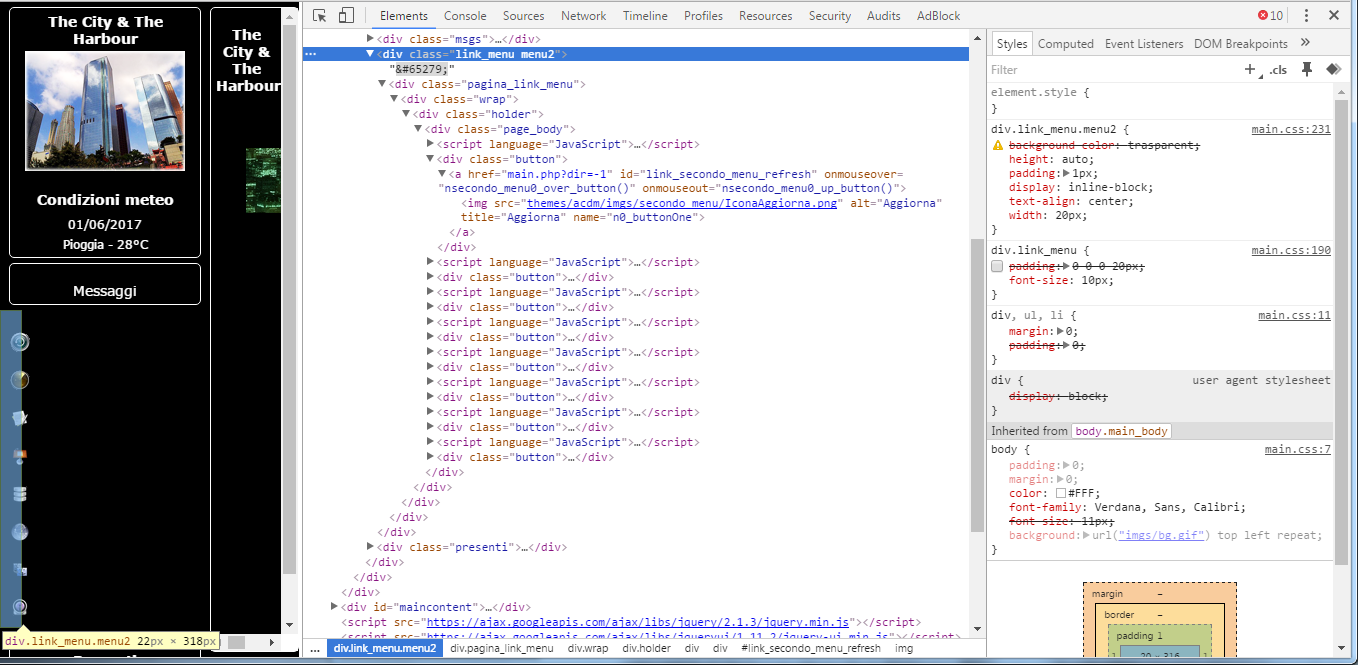The height and width of the screenshot is (665, 1358).
Task: Select #link_secondo_menu_refresh in the breadcrumb bar
Action: (811, 648)
